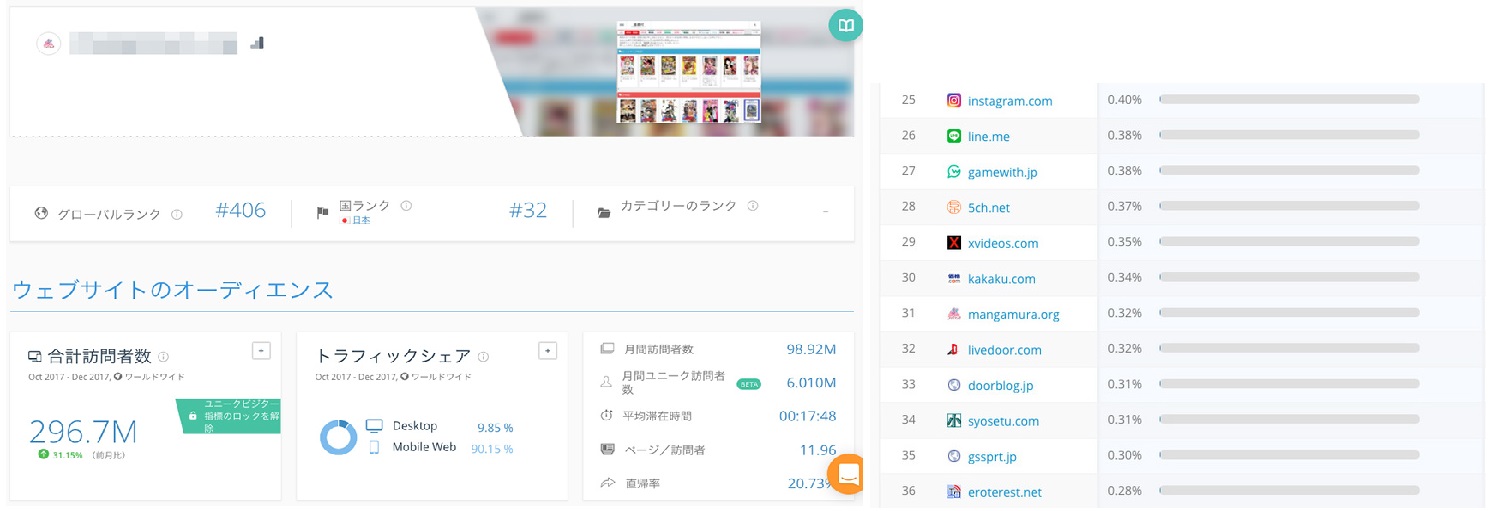Open the 5ch.net link
1495x511 pixels.
tap(989, 207)
